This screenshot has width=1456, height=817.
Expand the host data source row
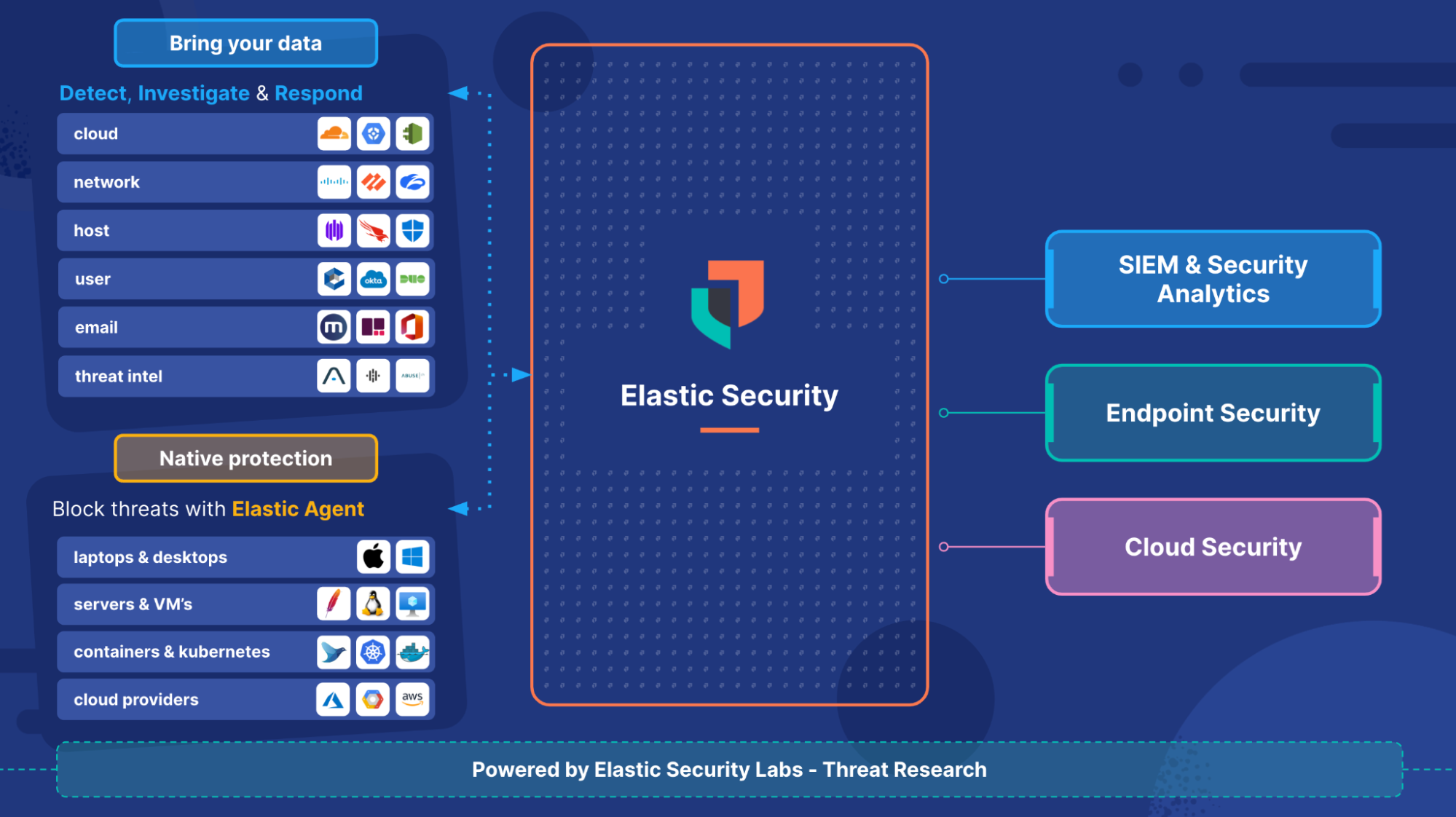(247, 229)
